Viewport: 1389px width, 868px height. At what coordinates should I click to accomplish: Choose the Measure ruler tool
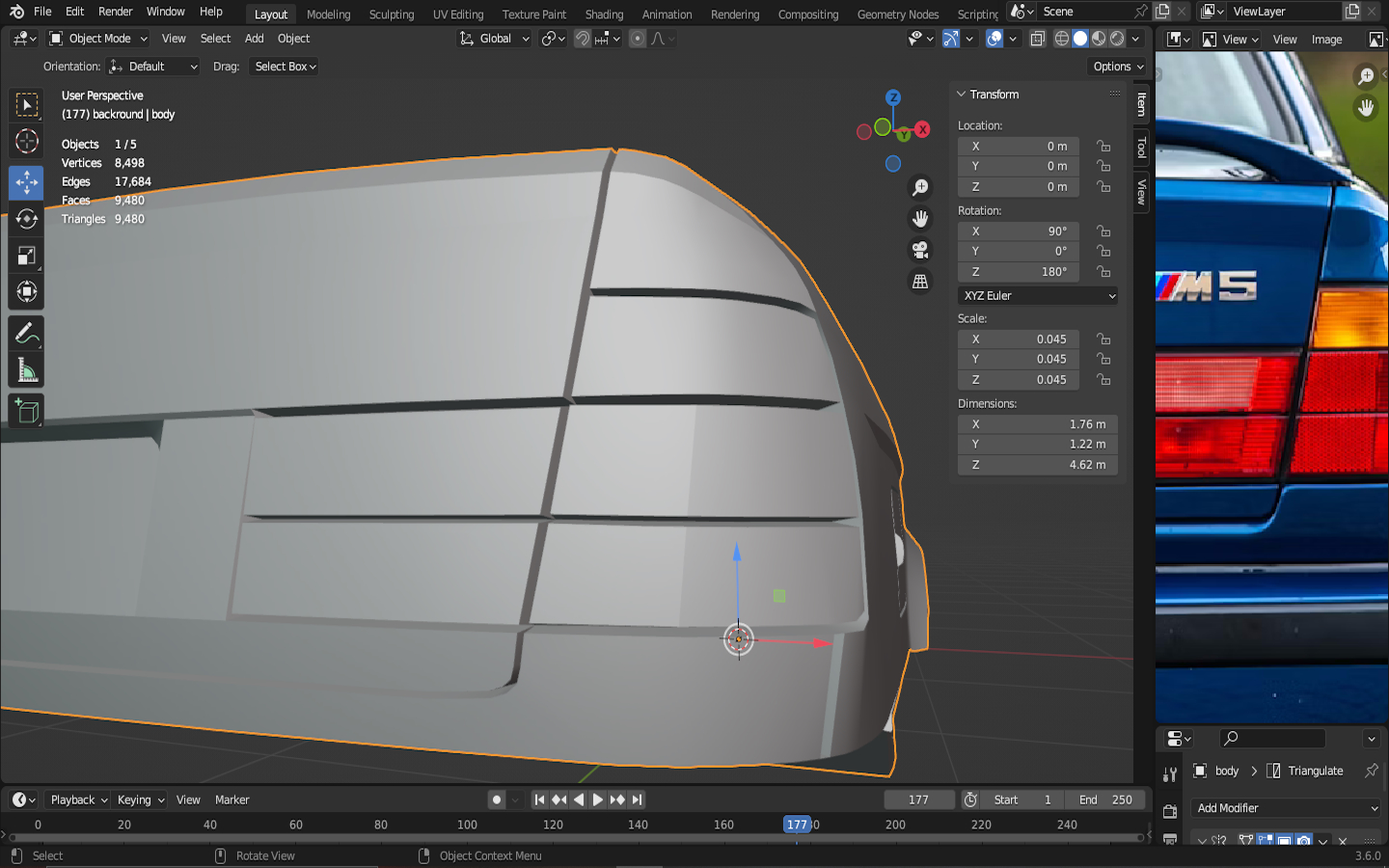coord(27,370)
